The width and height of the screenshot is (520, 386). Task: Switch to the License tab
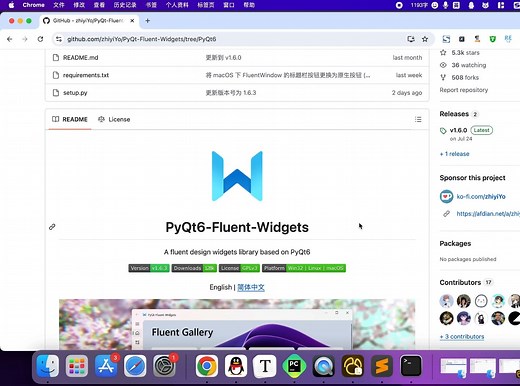[x=114, y=119]
